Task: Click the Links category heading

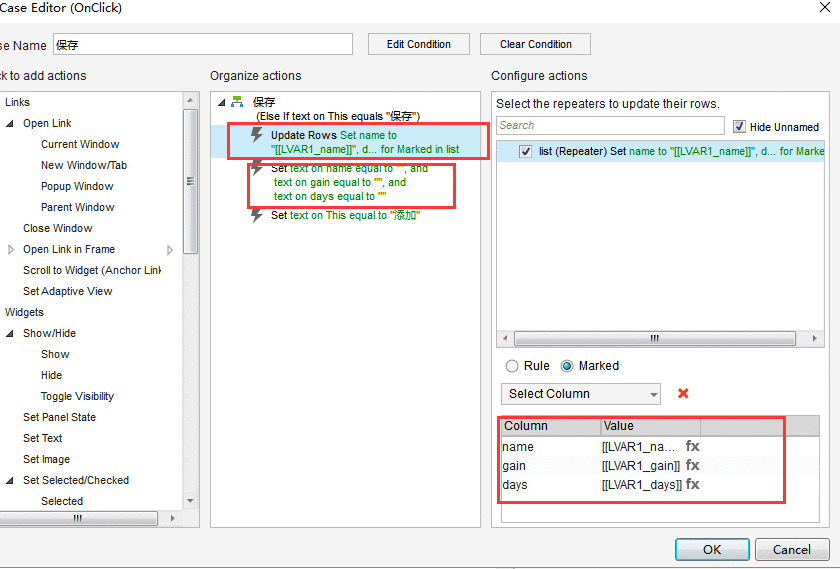Action: coord(18,102)
